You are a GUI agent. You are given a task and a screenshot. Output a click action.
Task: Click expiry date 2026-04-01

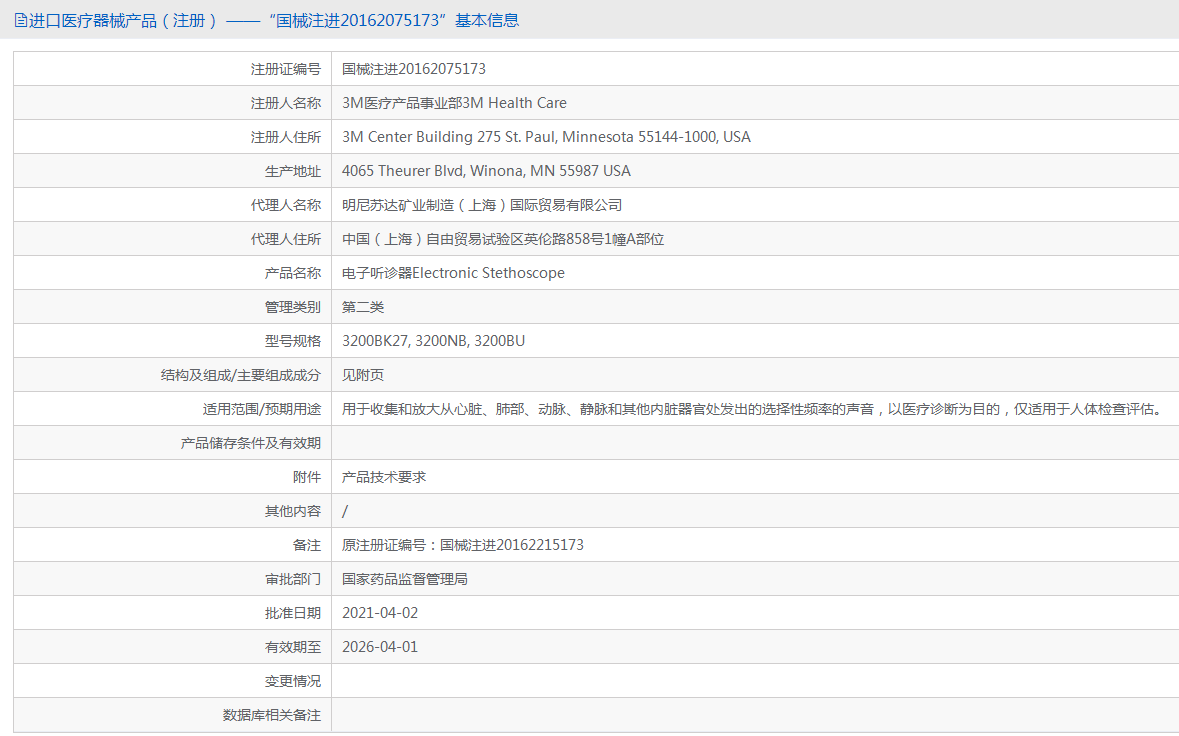tap(380, 647)
